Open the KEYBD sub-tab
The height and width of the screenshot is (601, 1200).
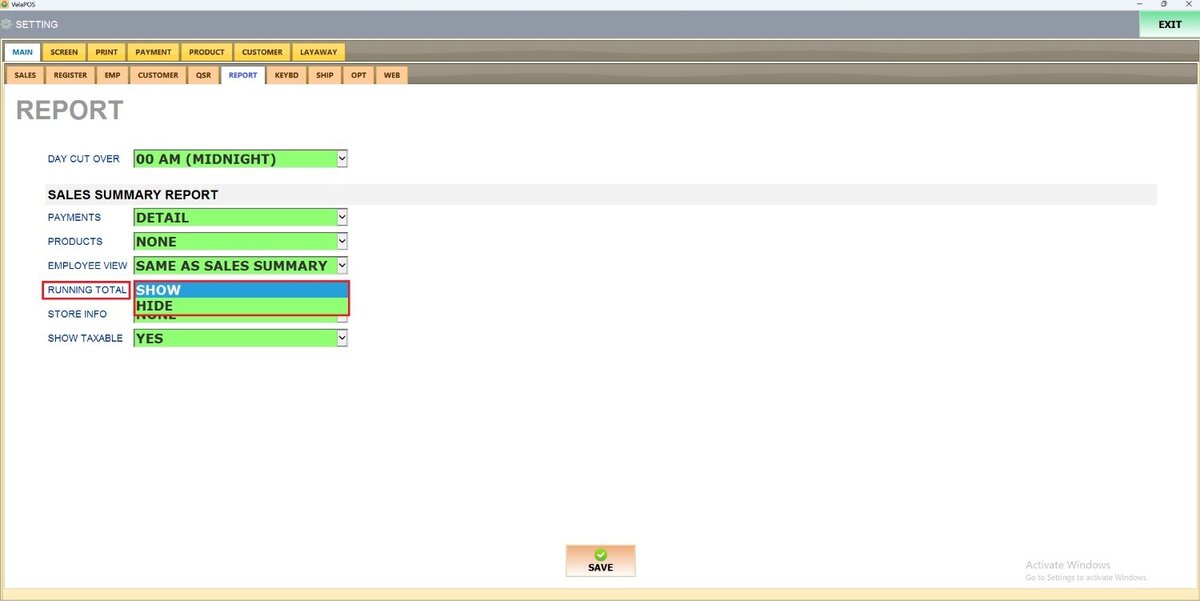287,75
